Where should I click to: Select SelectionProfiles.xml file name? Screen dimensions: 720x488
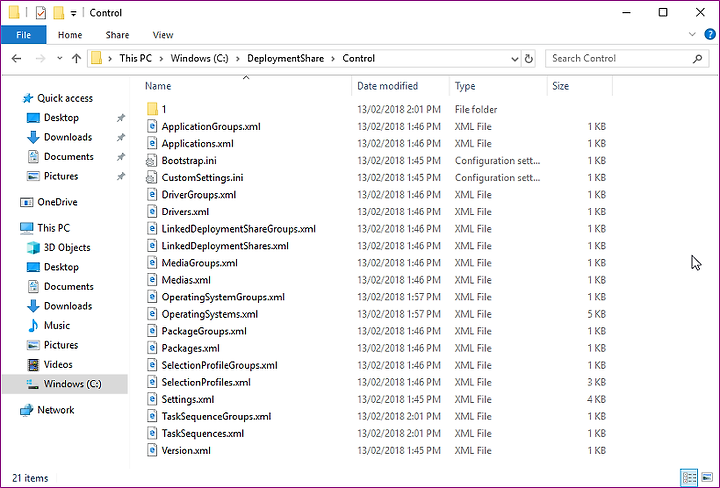[x=206, y=382]
